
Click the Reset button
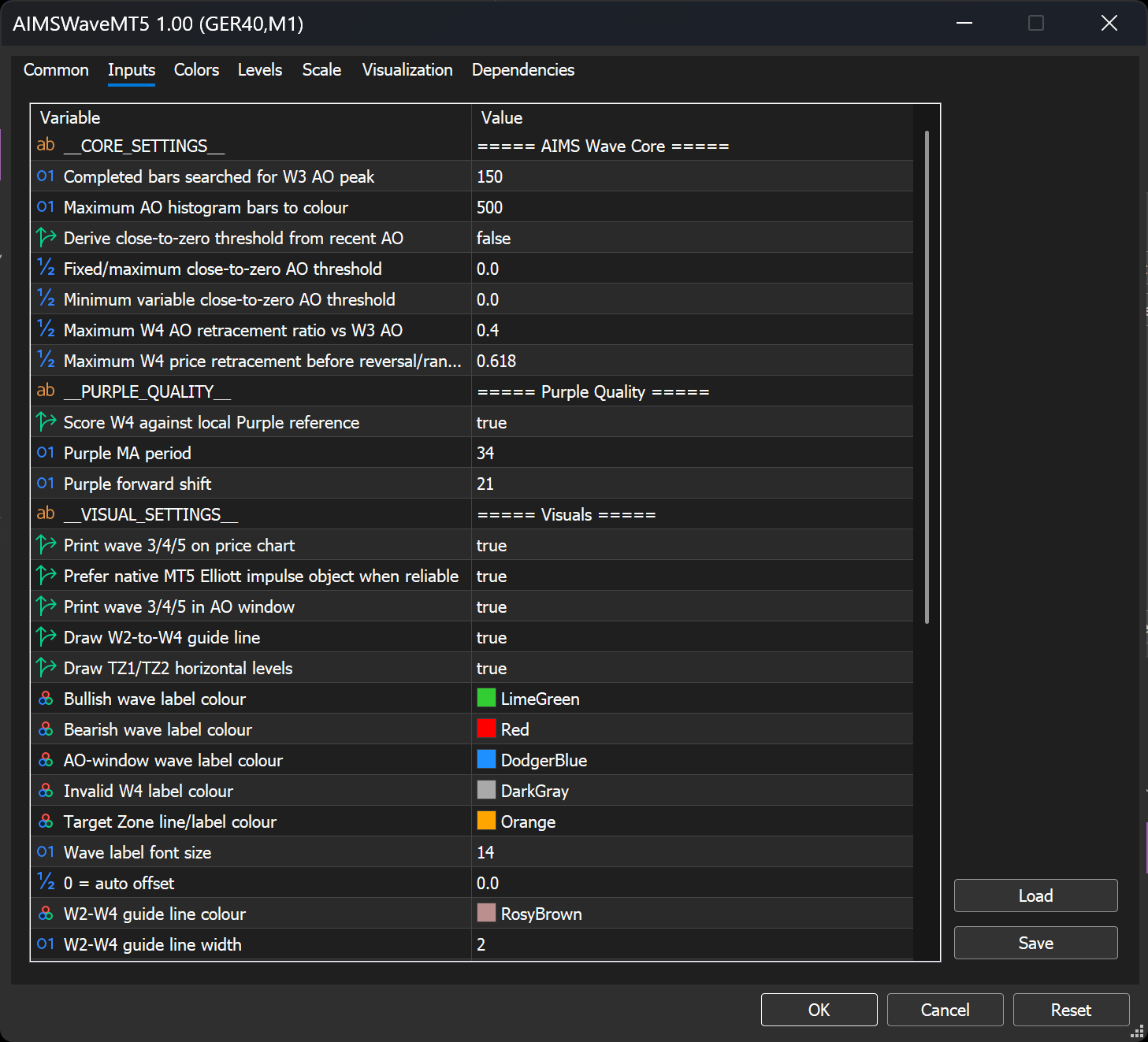tap(1072, 1010)
